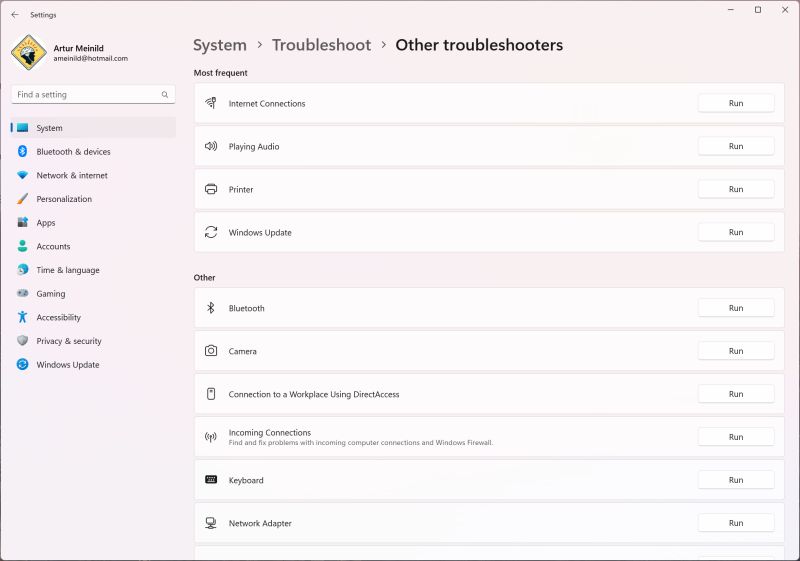Open Accounts settings label
The width and height of the screenshot is (800, 561).
point(53,246)
